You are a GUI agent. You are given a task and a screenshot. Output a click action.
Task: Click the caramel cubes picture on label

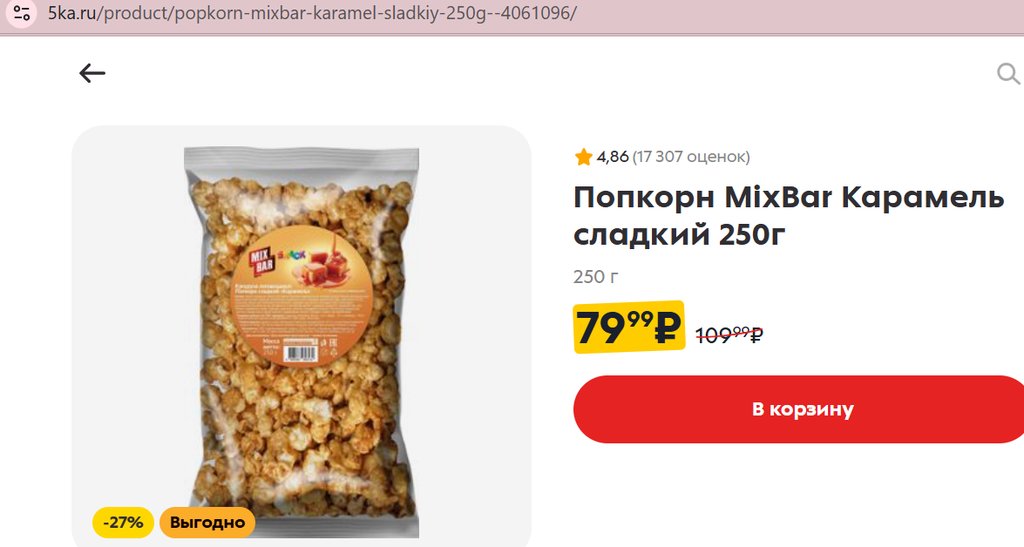click(326, 266)
